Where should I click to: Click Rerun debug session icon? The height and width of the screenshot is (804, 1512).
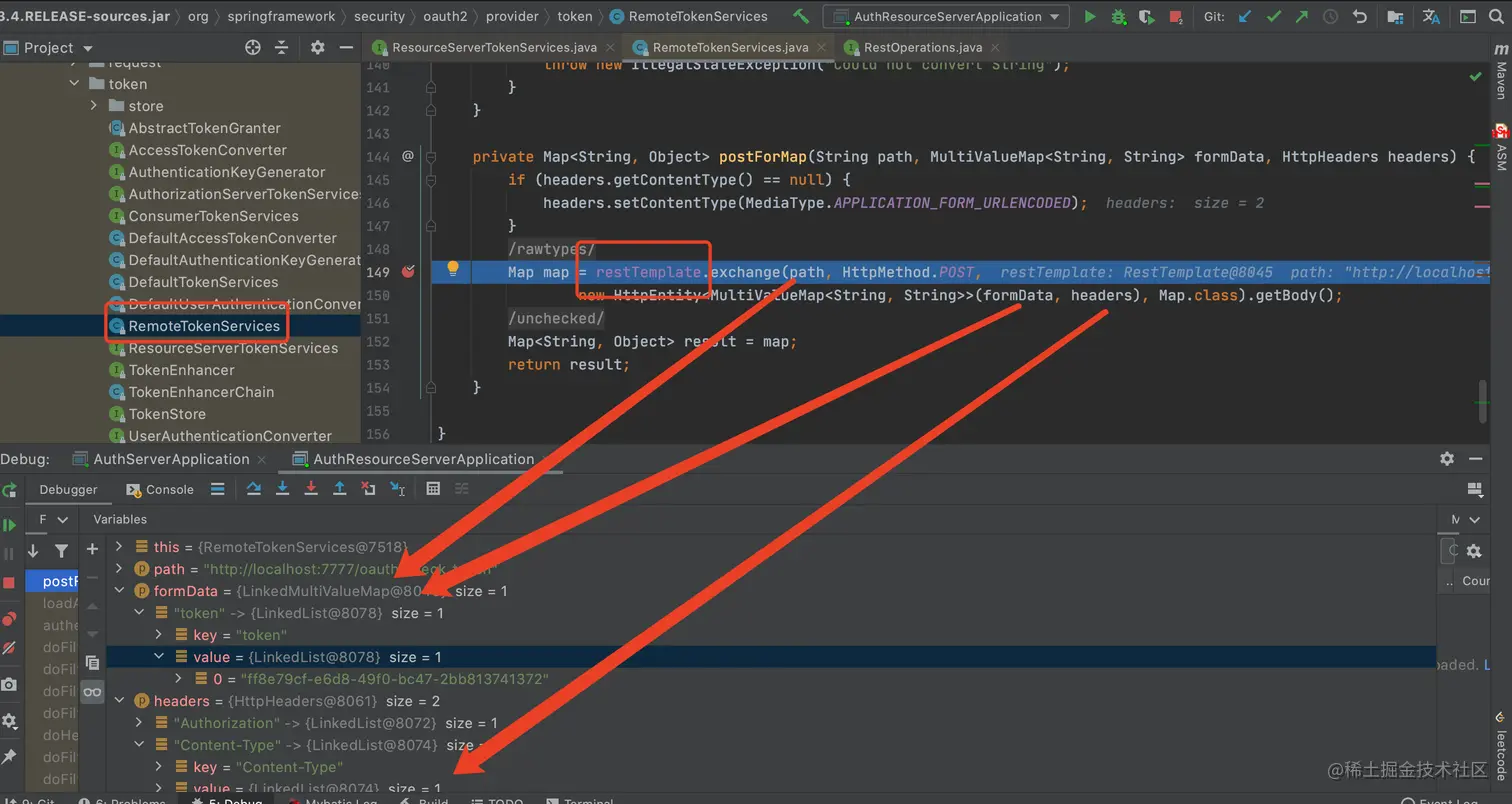pyautogui.click(x=9, y=490)
